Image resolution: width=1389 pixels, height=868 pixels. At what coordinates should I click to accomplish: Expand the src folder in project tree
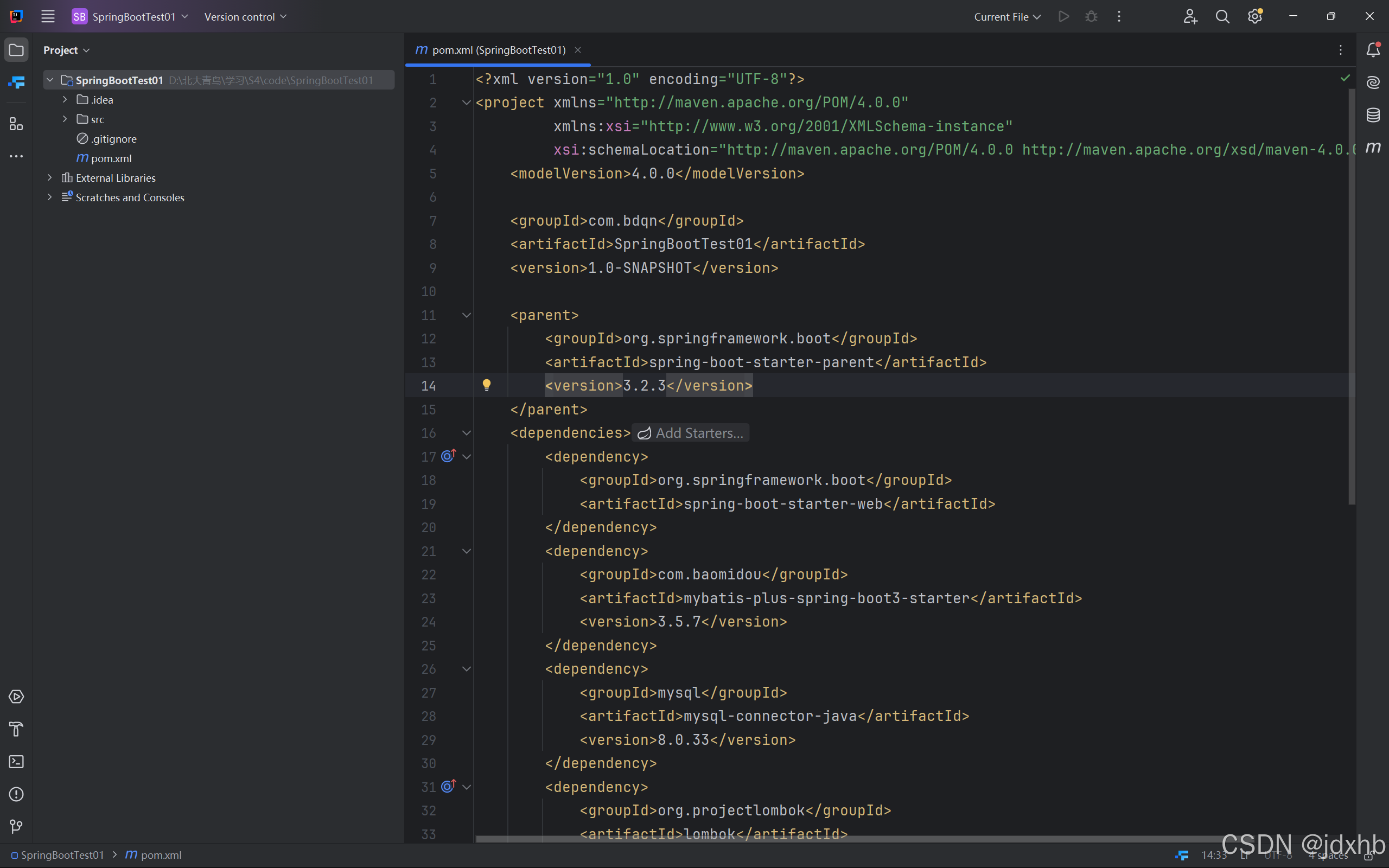pos(65,119)
